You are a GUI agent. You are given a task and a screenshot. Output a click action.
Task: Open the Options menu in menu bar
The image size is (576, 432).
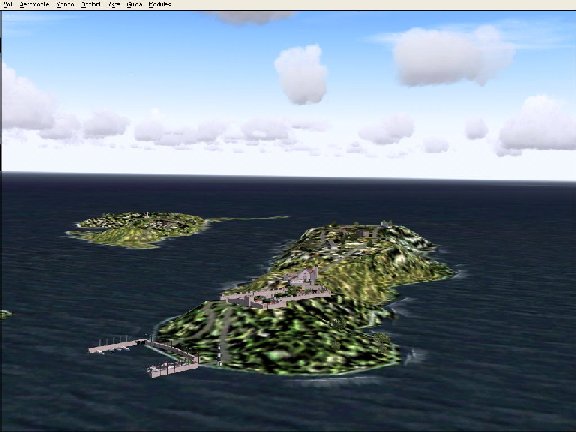pyautogui.click(x=90, y=4)
